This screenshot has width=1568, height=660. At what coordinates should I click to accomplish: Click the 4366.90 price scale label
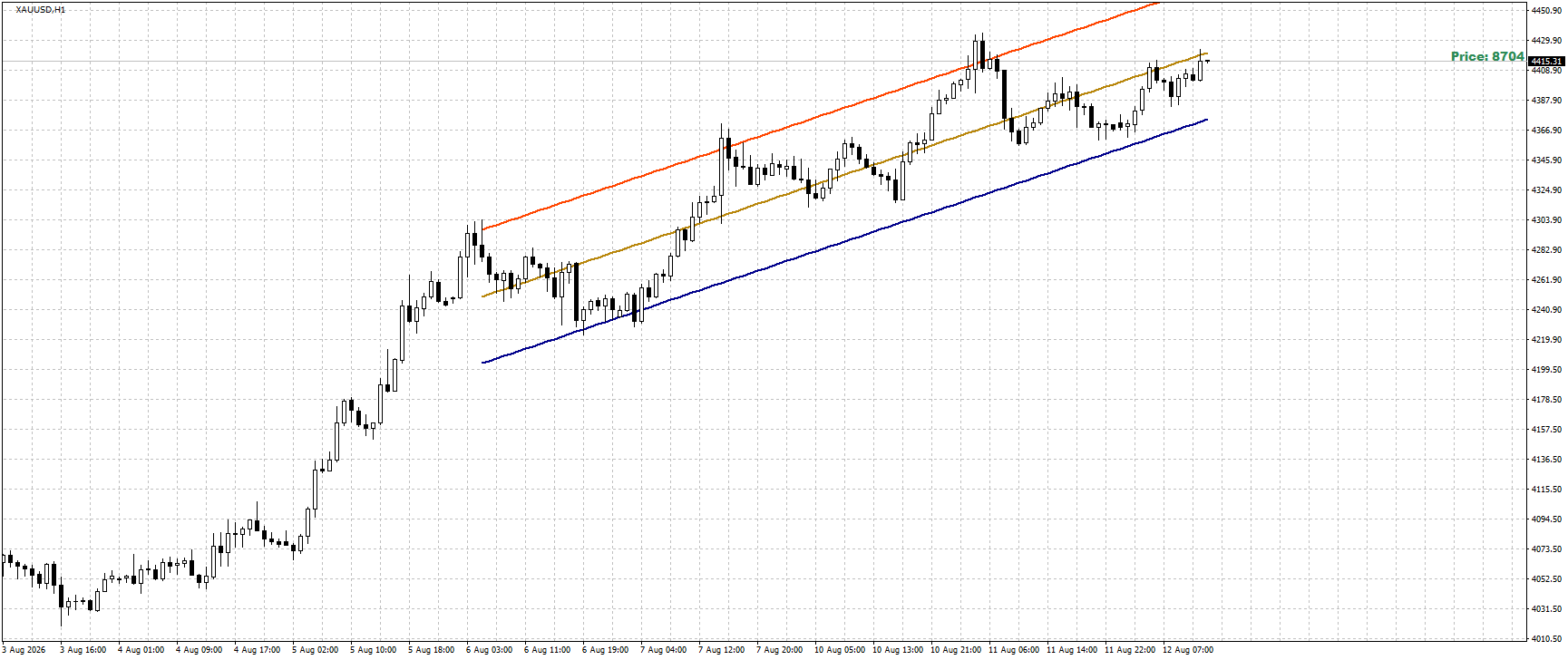coord(1546,131)
